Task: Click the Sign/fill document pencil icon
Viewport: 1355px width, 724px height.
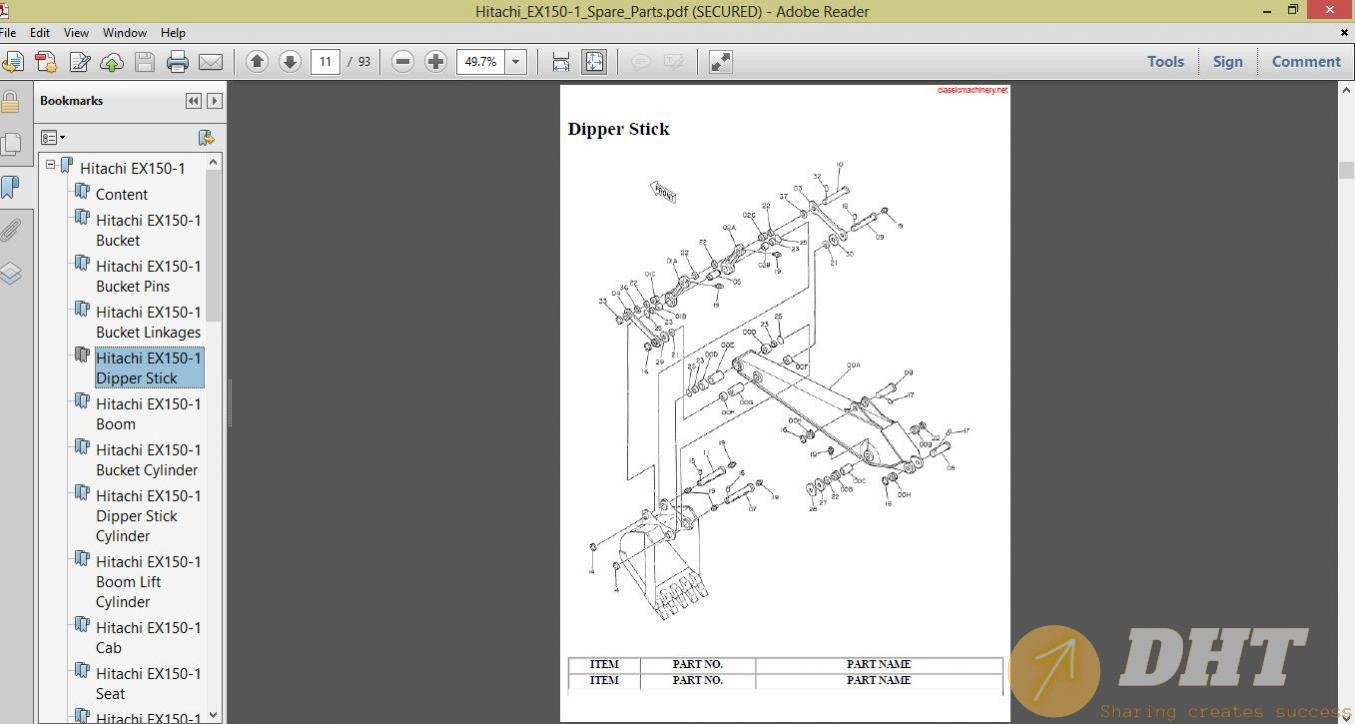Action: [79, 62]
